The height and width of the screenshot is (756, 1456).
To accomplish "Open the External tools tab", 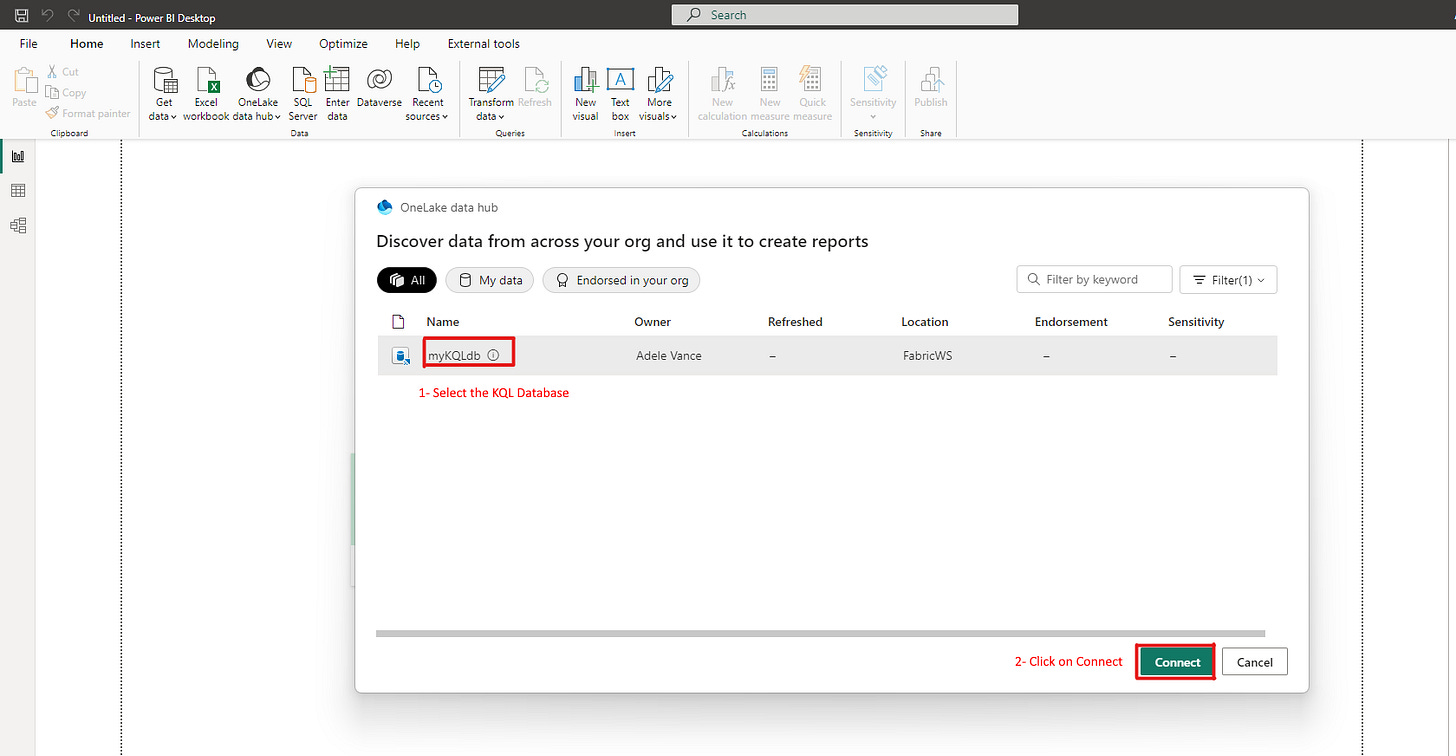I will 483,43.
